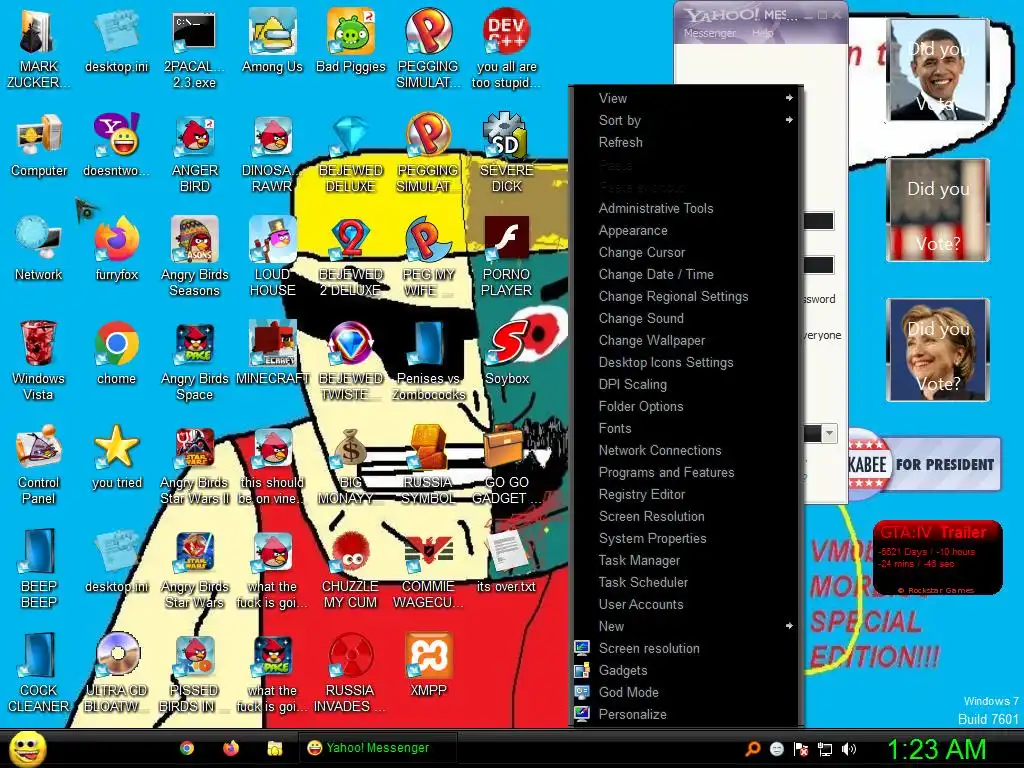This screenshot has height=768, width=1024.
Task: Open the furryfox Firefox shortcut
Action: 116,249
